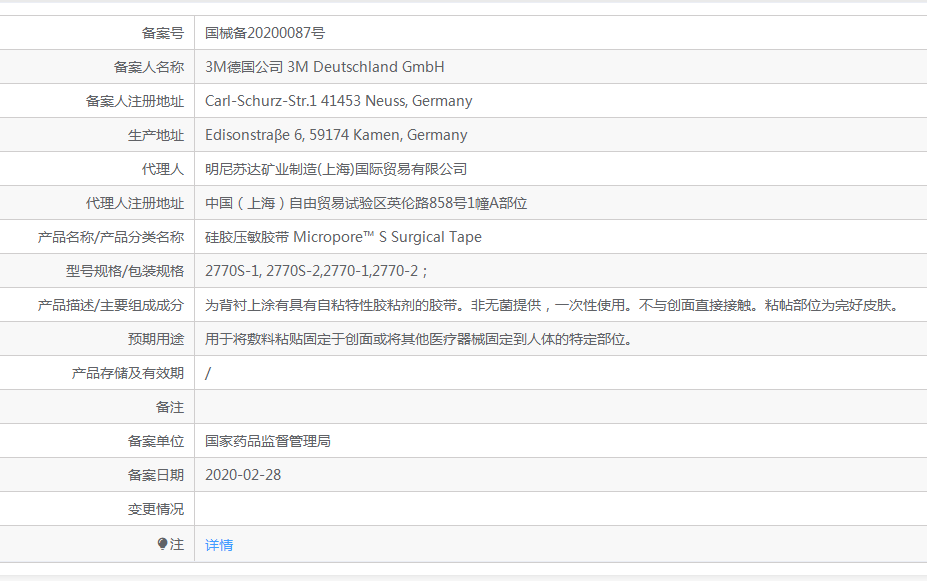The width and height of the screenshot is (927, 581).
Task: Click the 备案人注册地址 label
Action: click(x=135, y=101)
